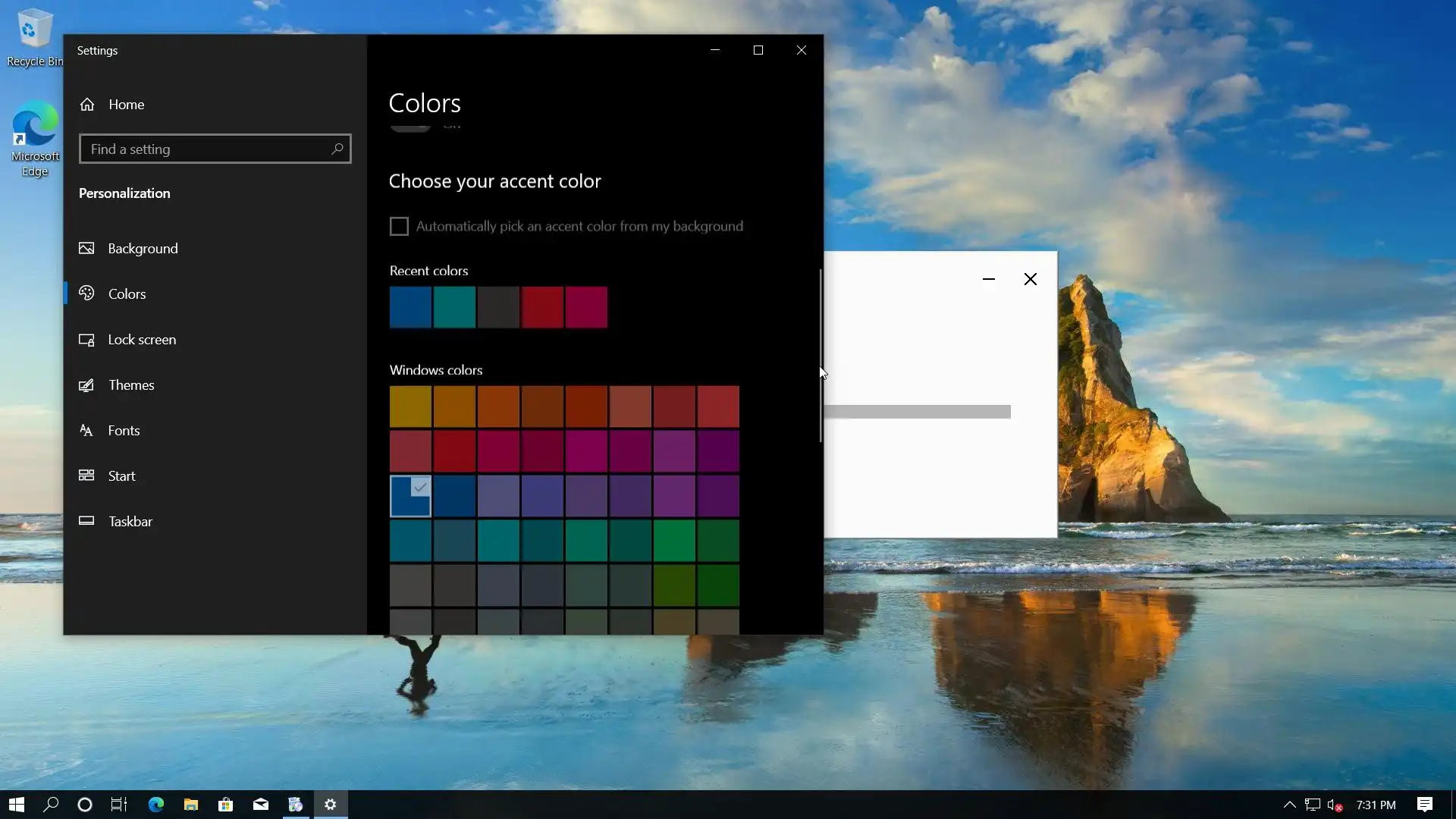Open the Background personalization page
The height and width of the screenshot is (819, 1456).
coord(143,249)
